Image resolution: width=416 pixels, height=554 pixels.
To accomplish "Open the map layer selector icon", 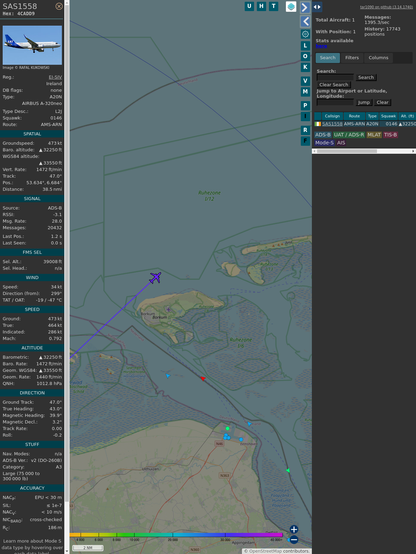I will tap(291, 6).
